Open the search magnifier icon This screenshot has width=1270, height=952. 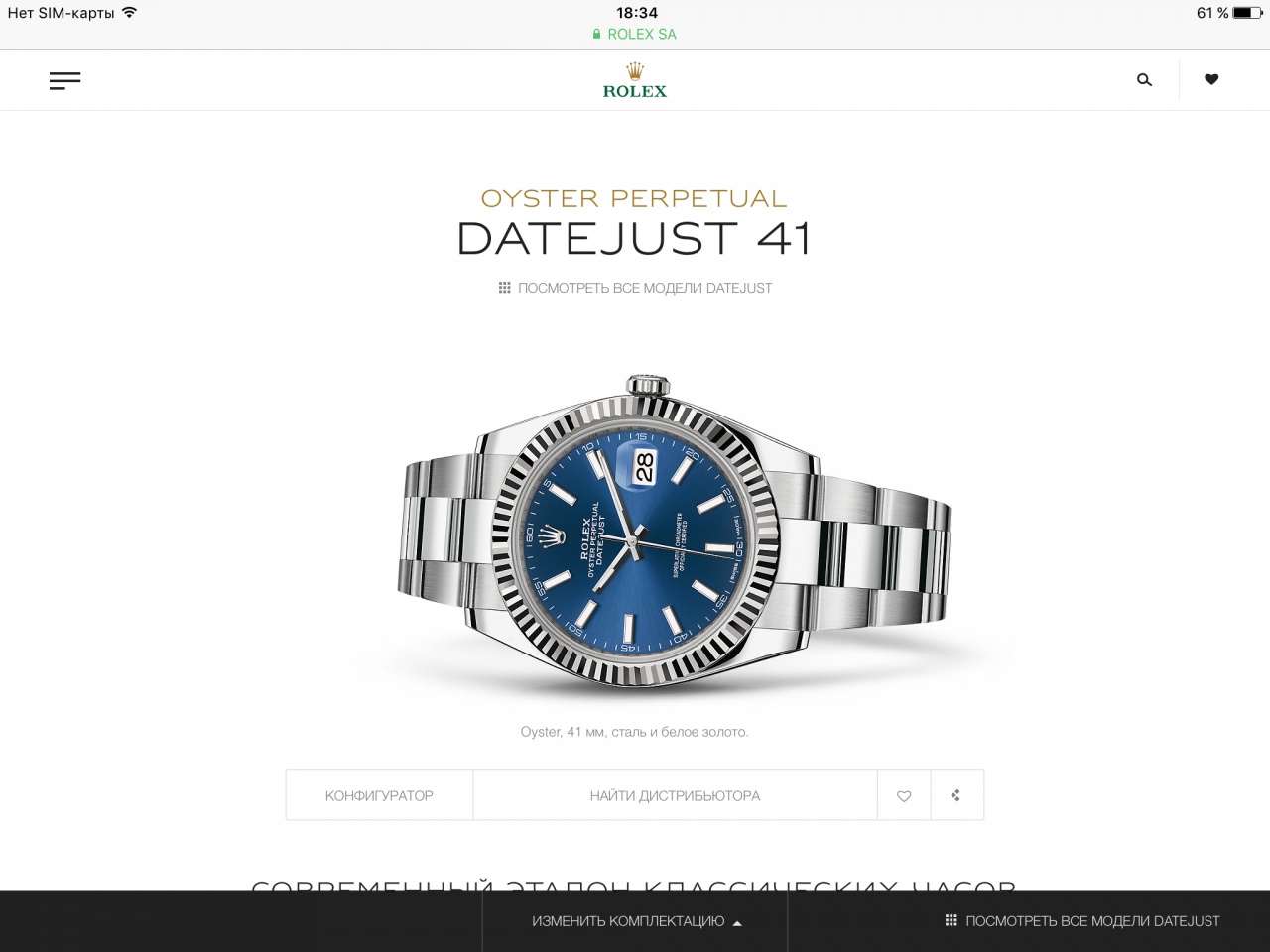(x=1144, y=80)
